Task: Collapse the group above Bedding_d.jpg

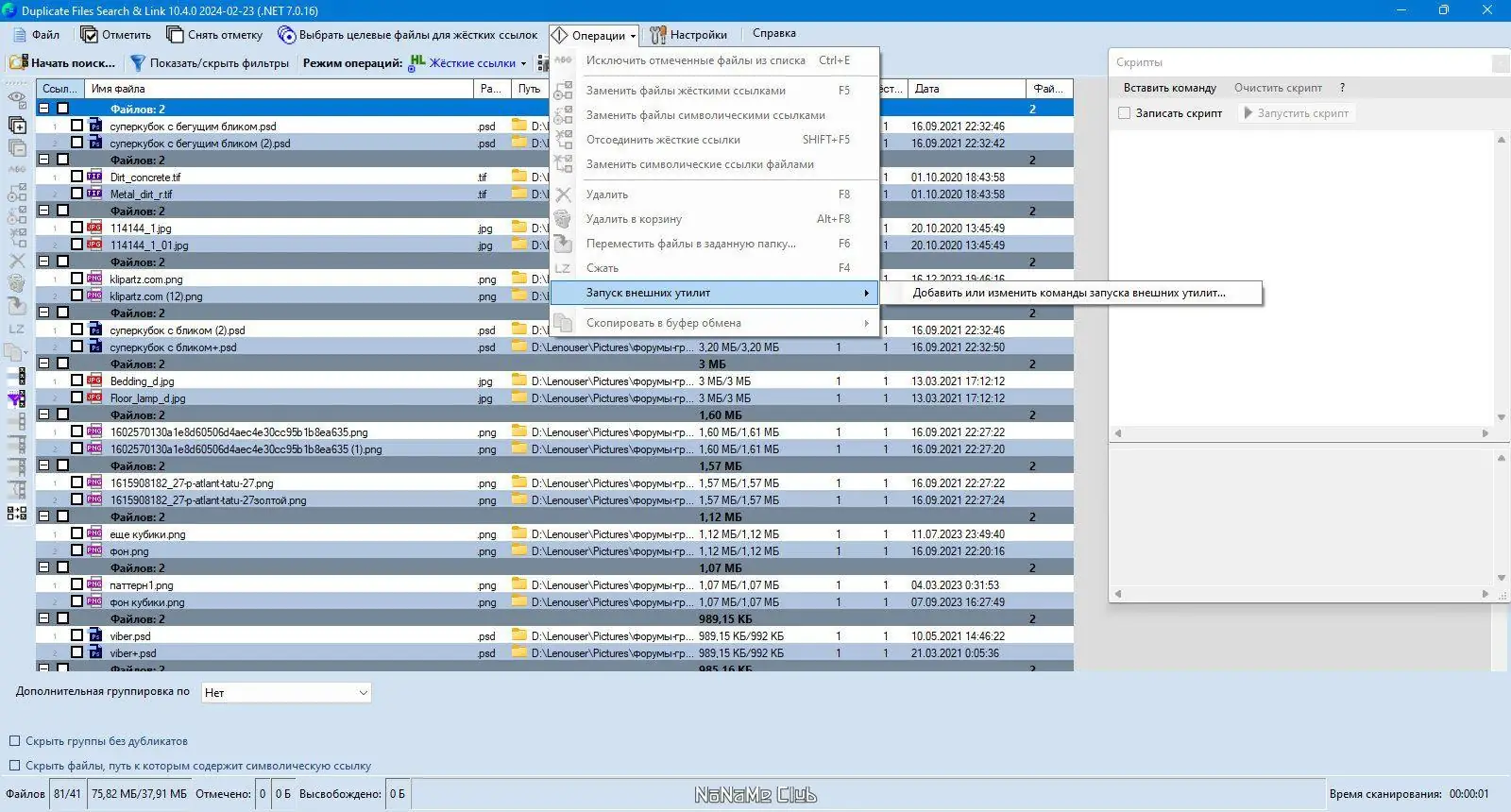Action: [43, 364]
